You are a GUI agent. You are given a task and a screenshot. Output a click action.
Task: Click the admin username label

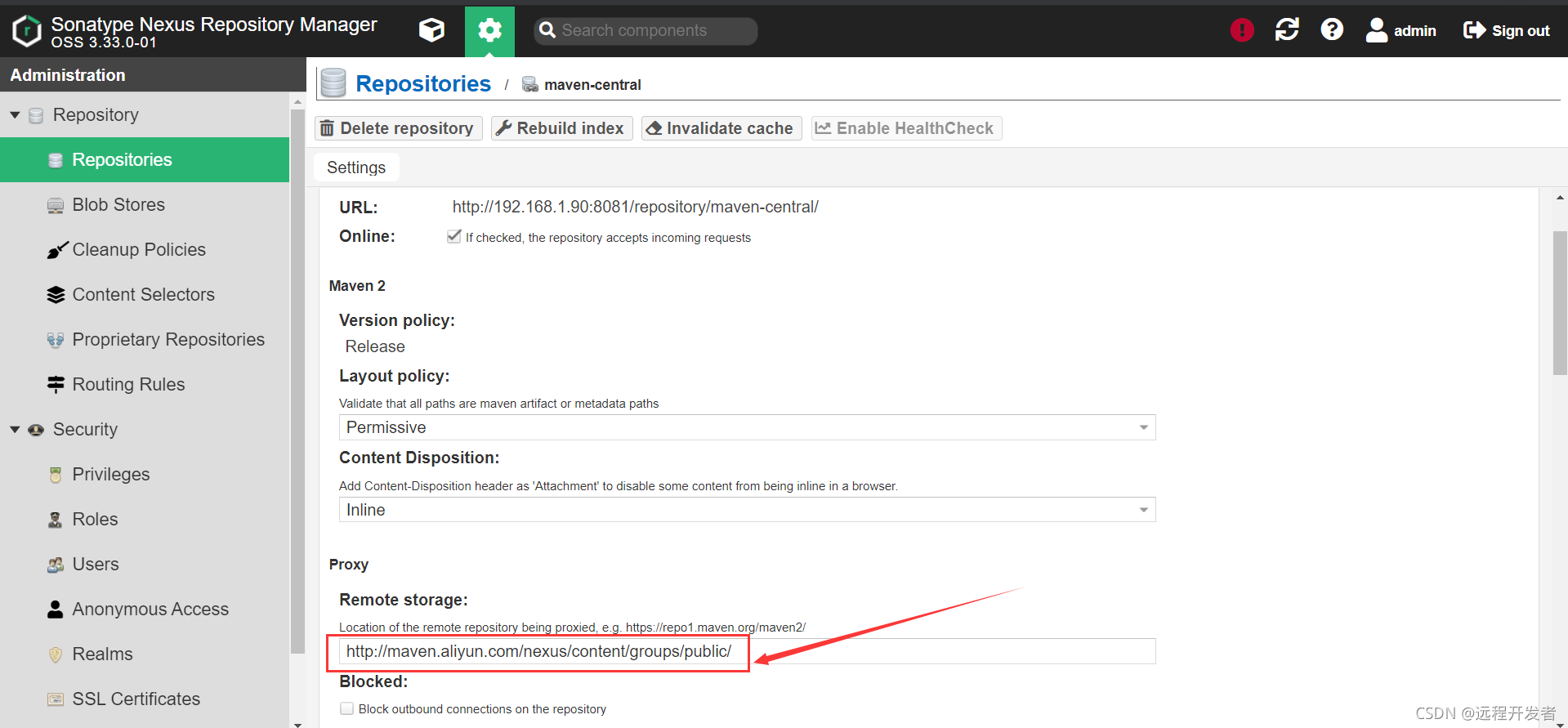coord(1414,31)
